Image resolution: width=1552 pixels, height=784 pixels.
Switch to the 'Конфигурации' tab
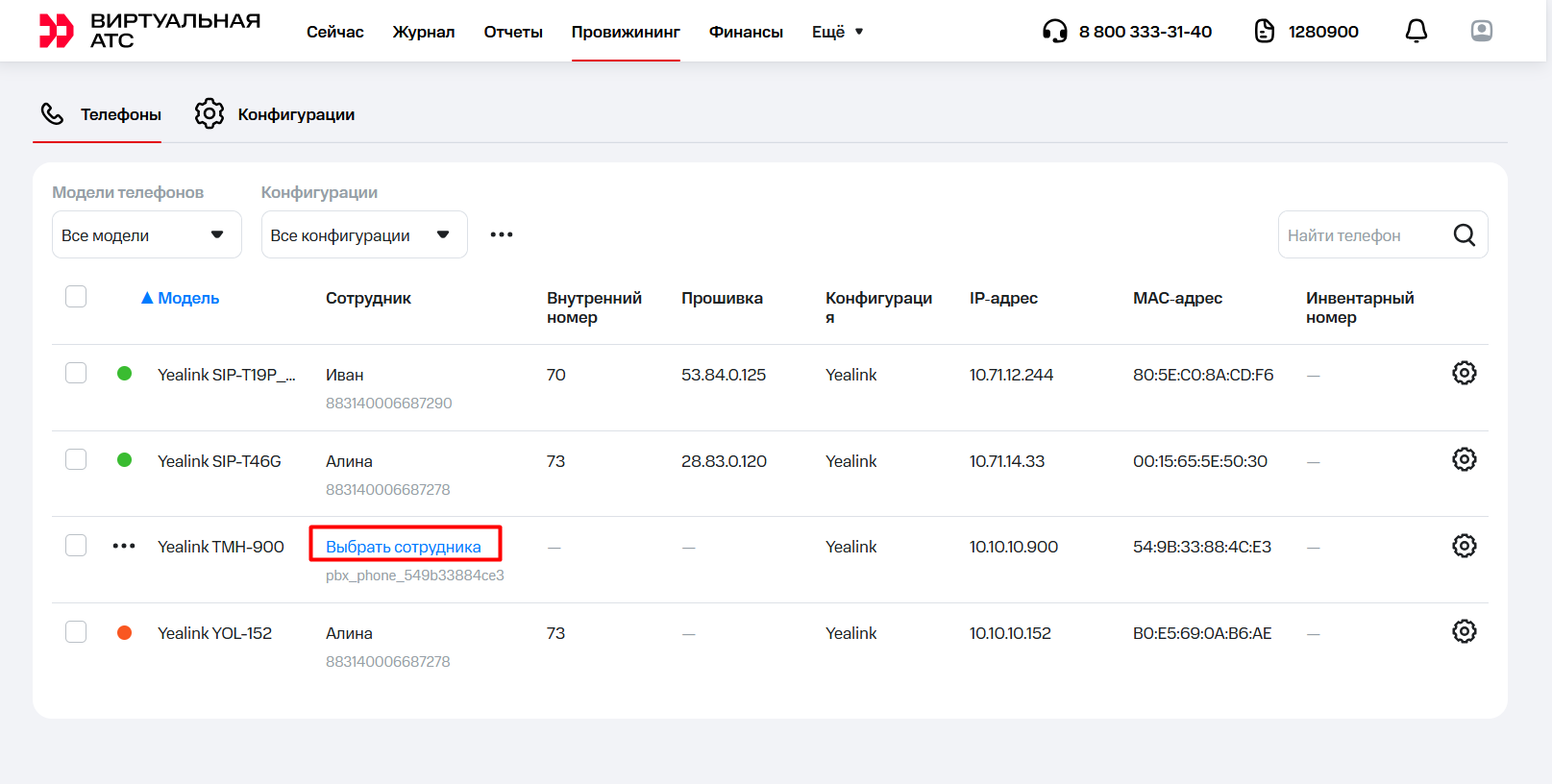pos(275,114)
